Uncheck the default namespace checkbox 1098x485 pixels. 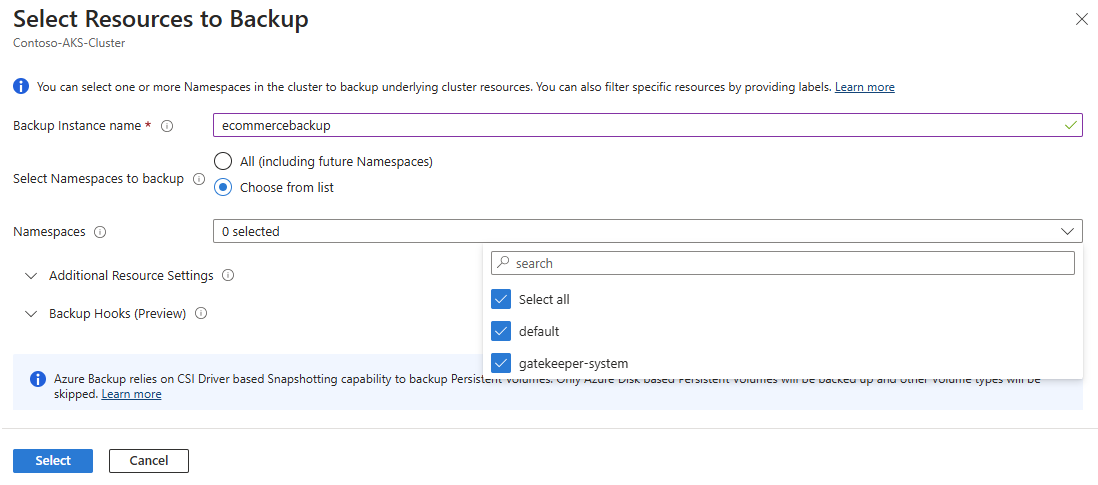(x=501, y=331)
